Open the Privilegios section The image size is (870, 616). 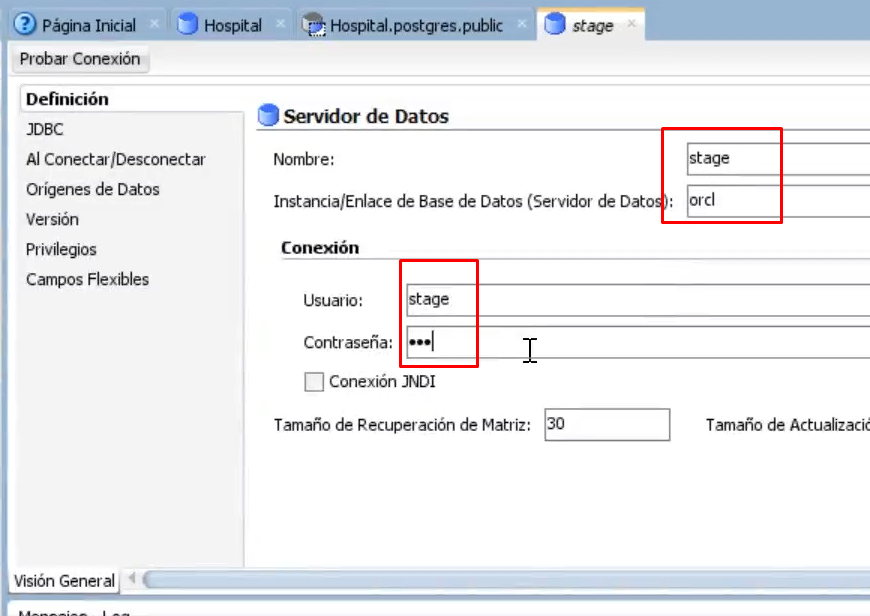[x=61, y=249]
